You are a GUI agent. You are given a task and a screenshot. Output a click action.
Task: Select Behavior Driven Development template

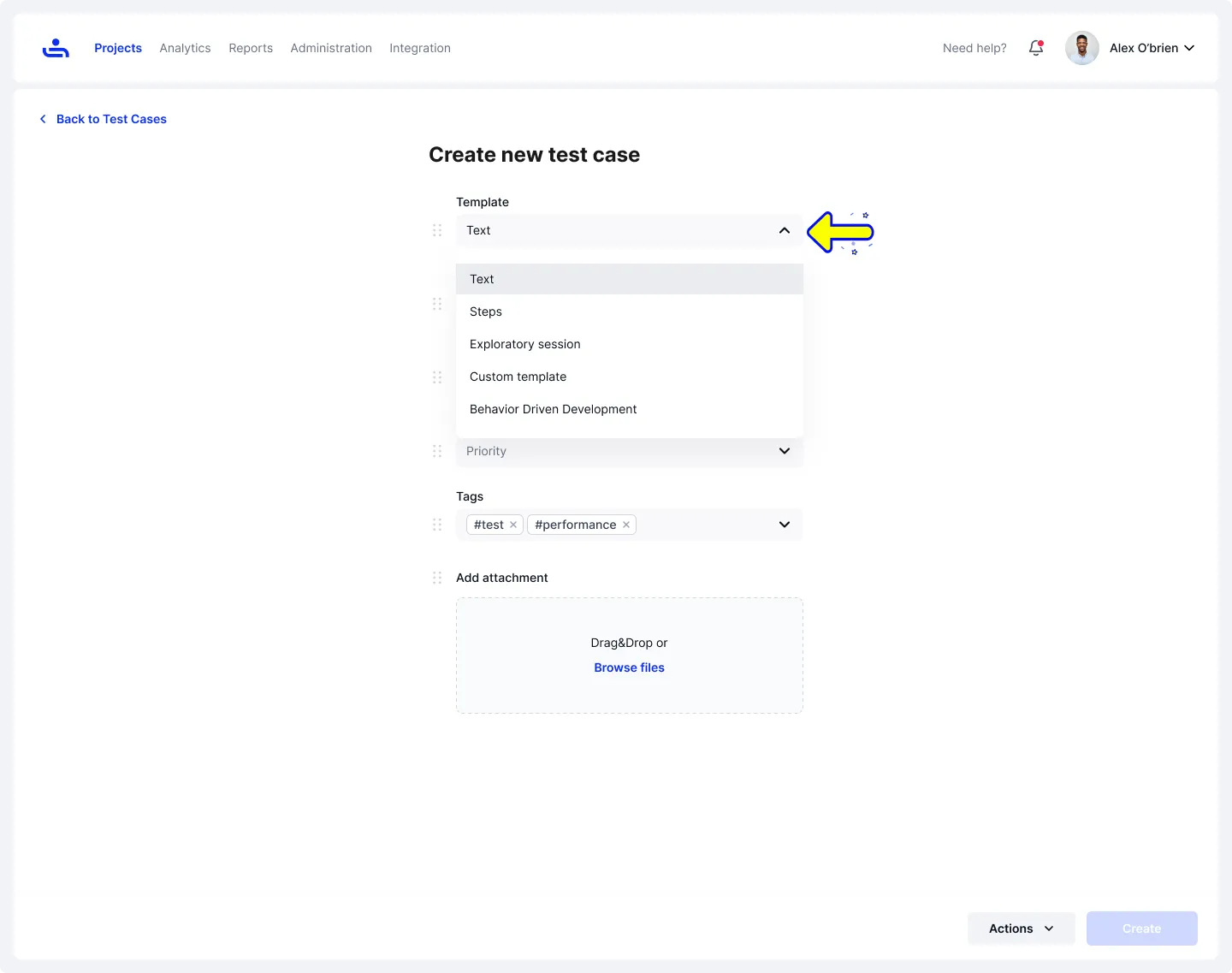pyautogui.click(x=553, y=409)
